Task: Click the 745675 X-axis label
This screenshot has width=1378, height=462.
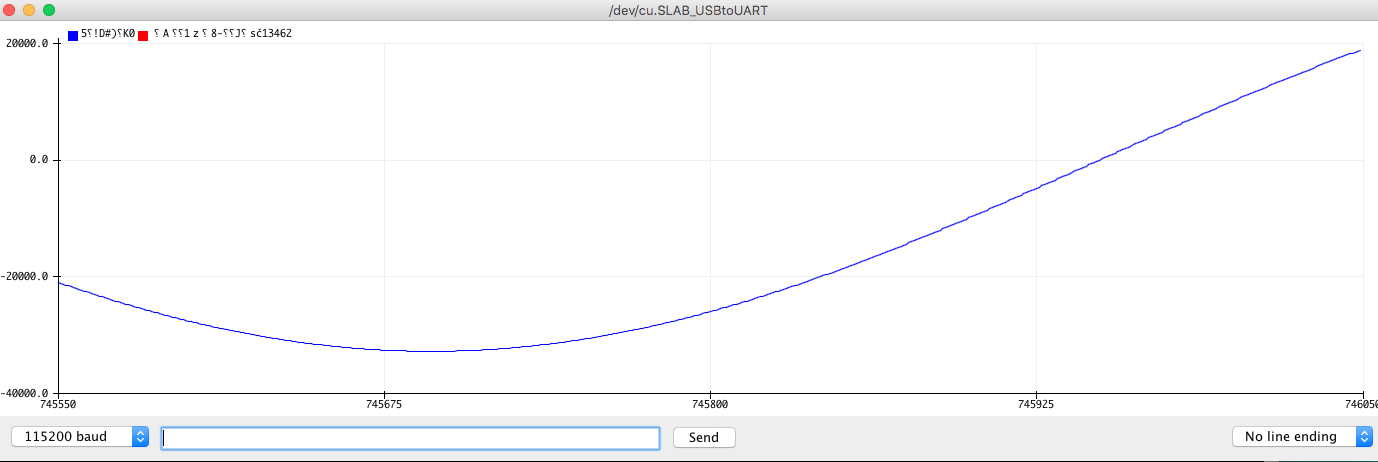Action: click(384, 406)
